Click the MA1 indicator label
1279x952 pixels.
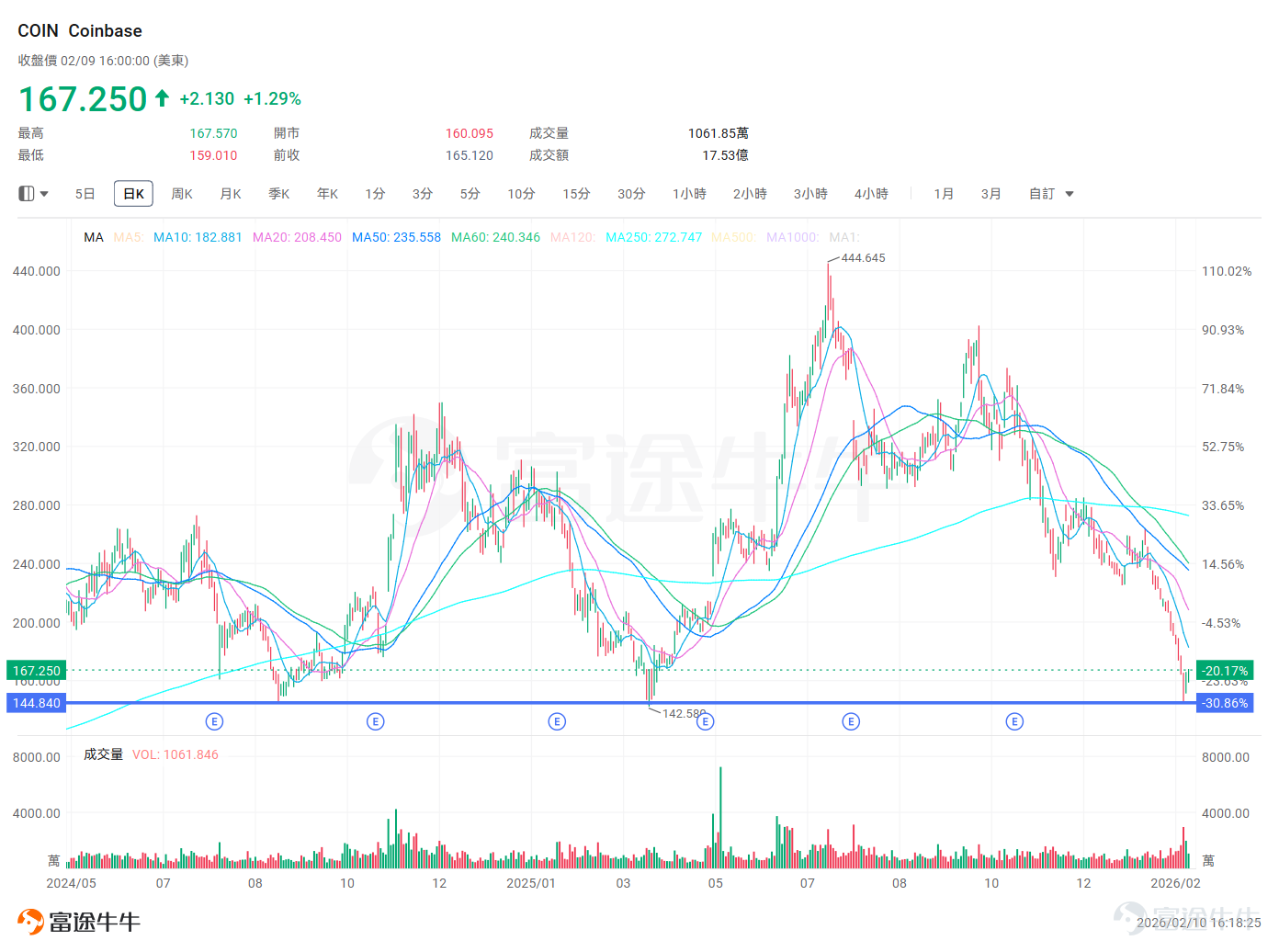click(x=844, y=237)
